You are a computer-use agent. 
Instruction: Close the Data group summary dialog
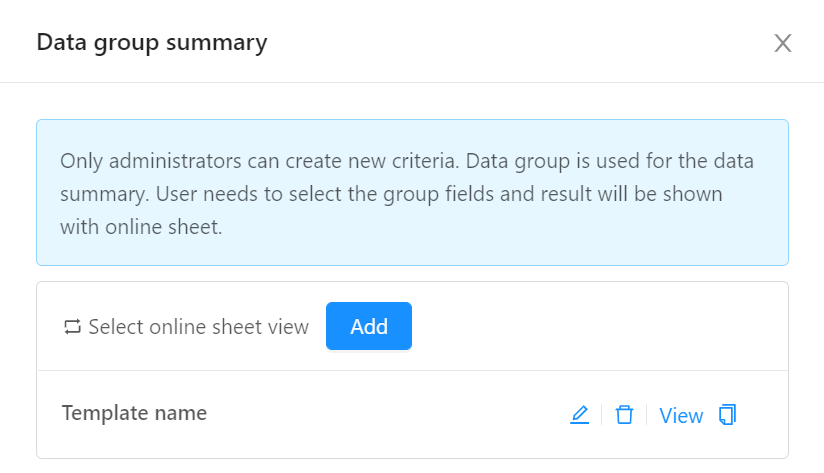pyautogui.click(x=782, y=43)
